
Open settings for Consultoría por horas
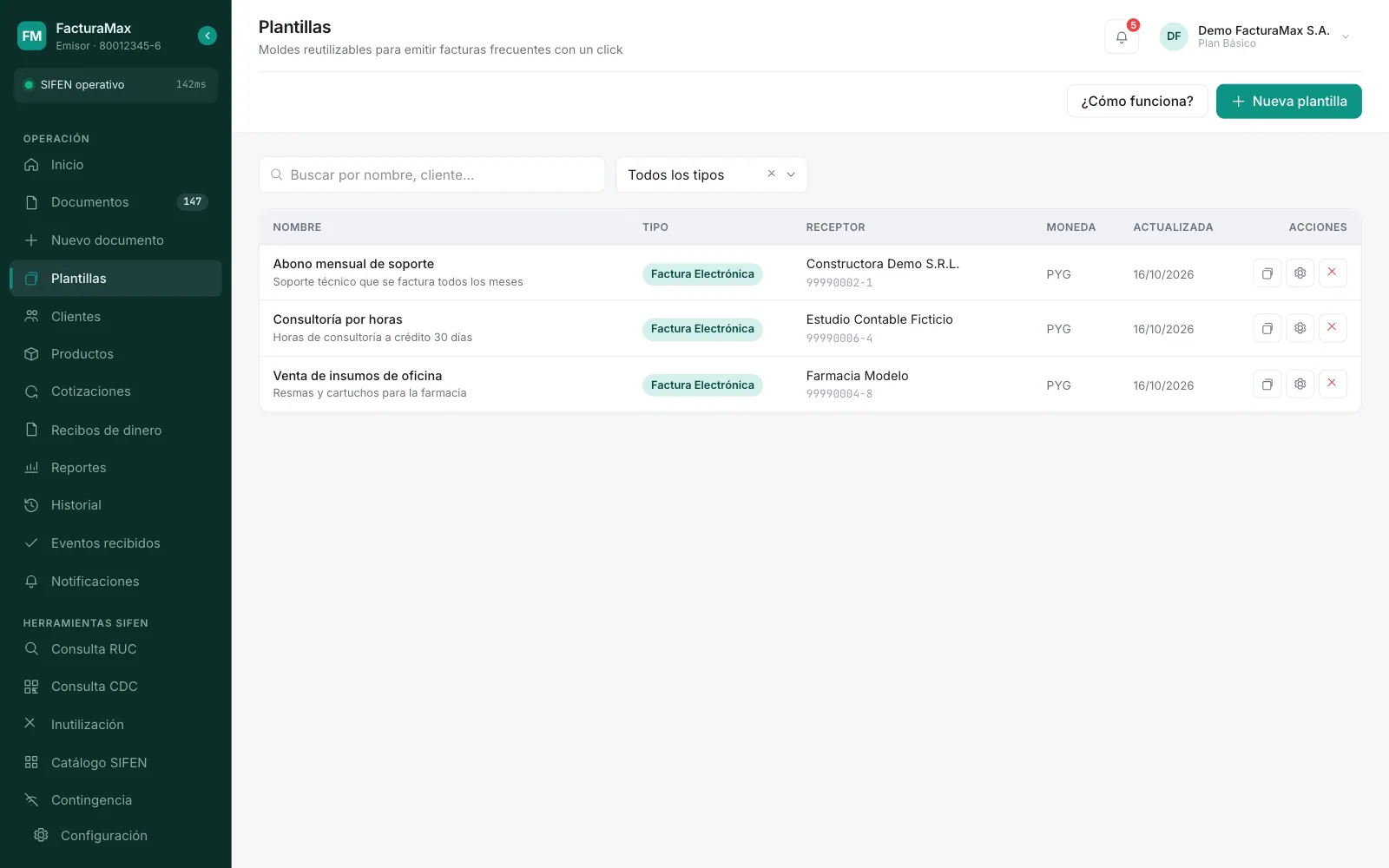click(x=1300, y=328)
